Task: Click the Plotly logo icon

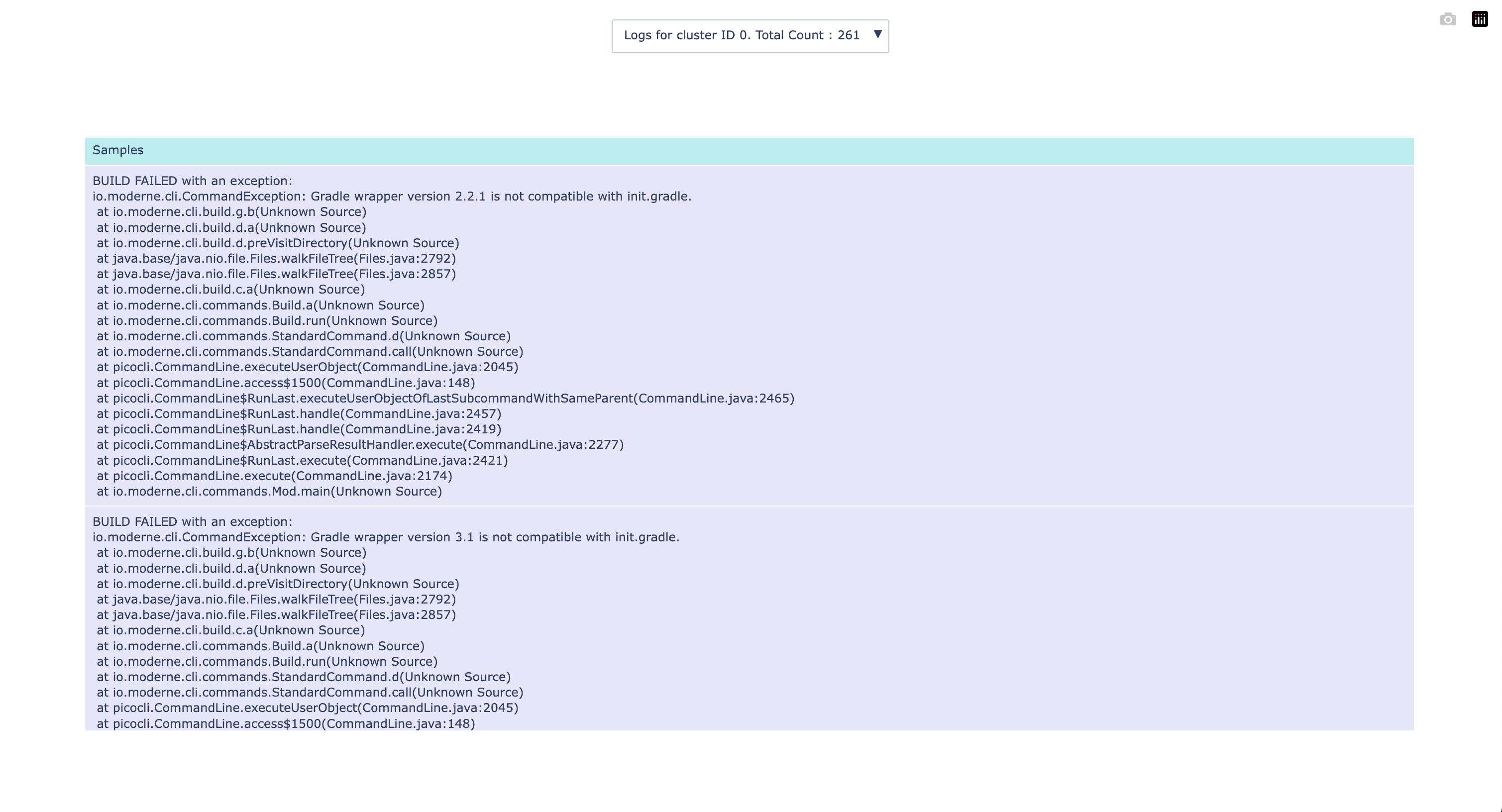Action: tap(1479, 19)
